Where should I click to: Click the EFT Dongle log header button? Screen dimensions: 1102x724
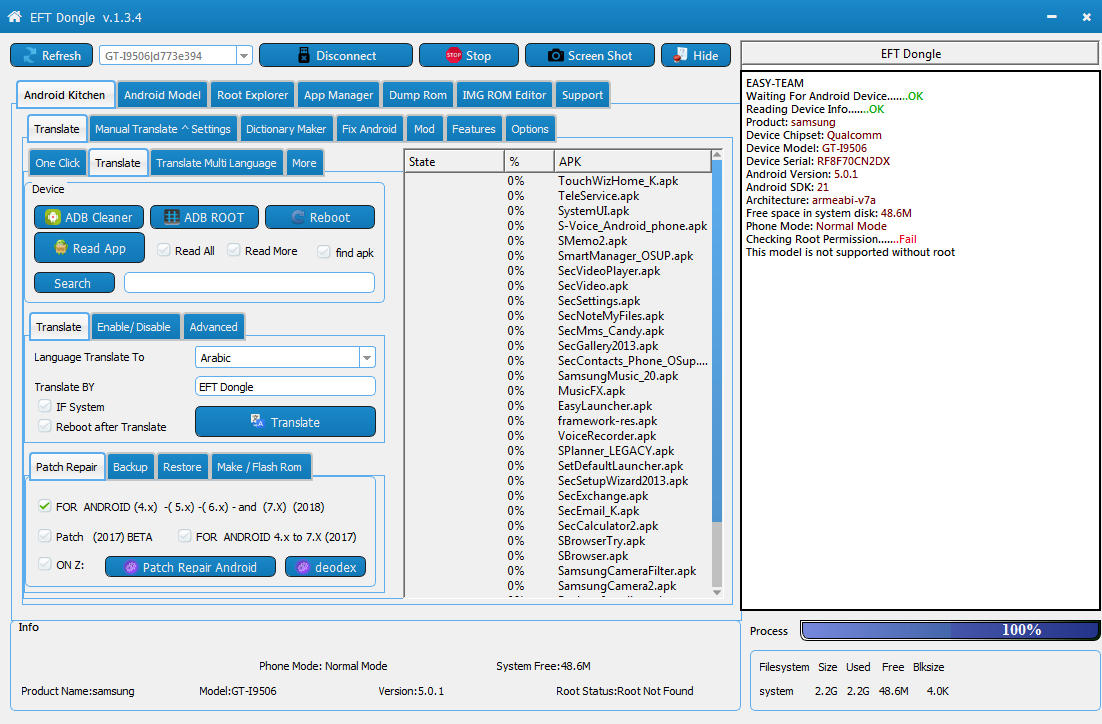pos(920,53)
